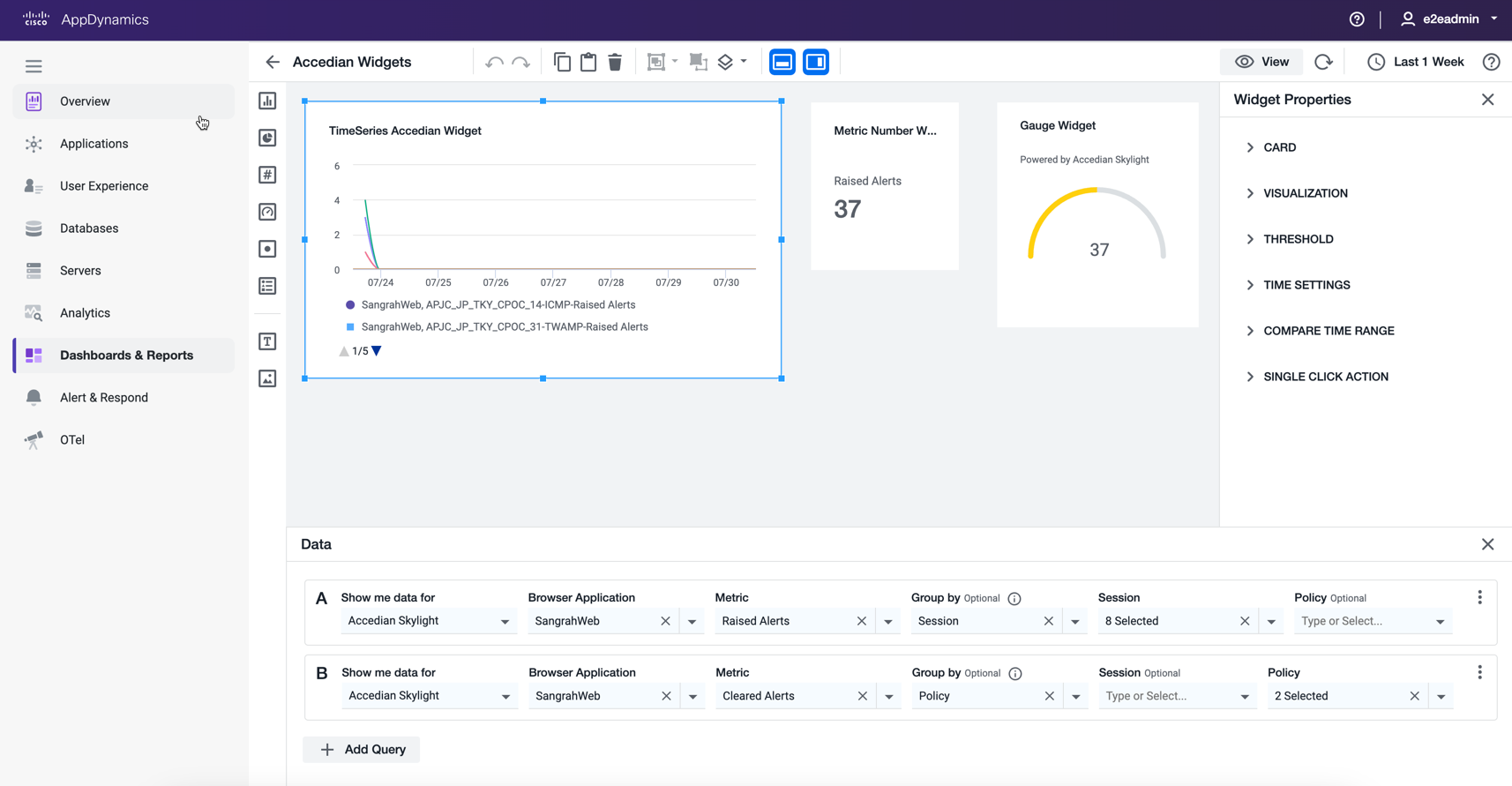The width and height of the screenshot is (1512, 786).
Task: Open the e2eadmin user menu
Action: tap(1449, 19)
